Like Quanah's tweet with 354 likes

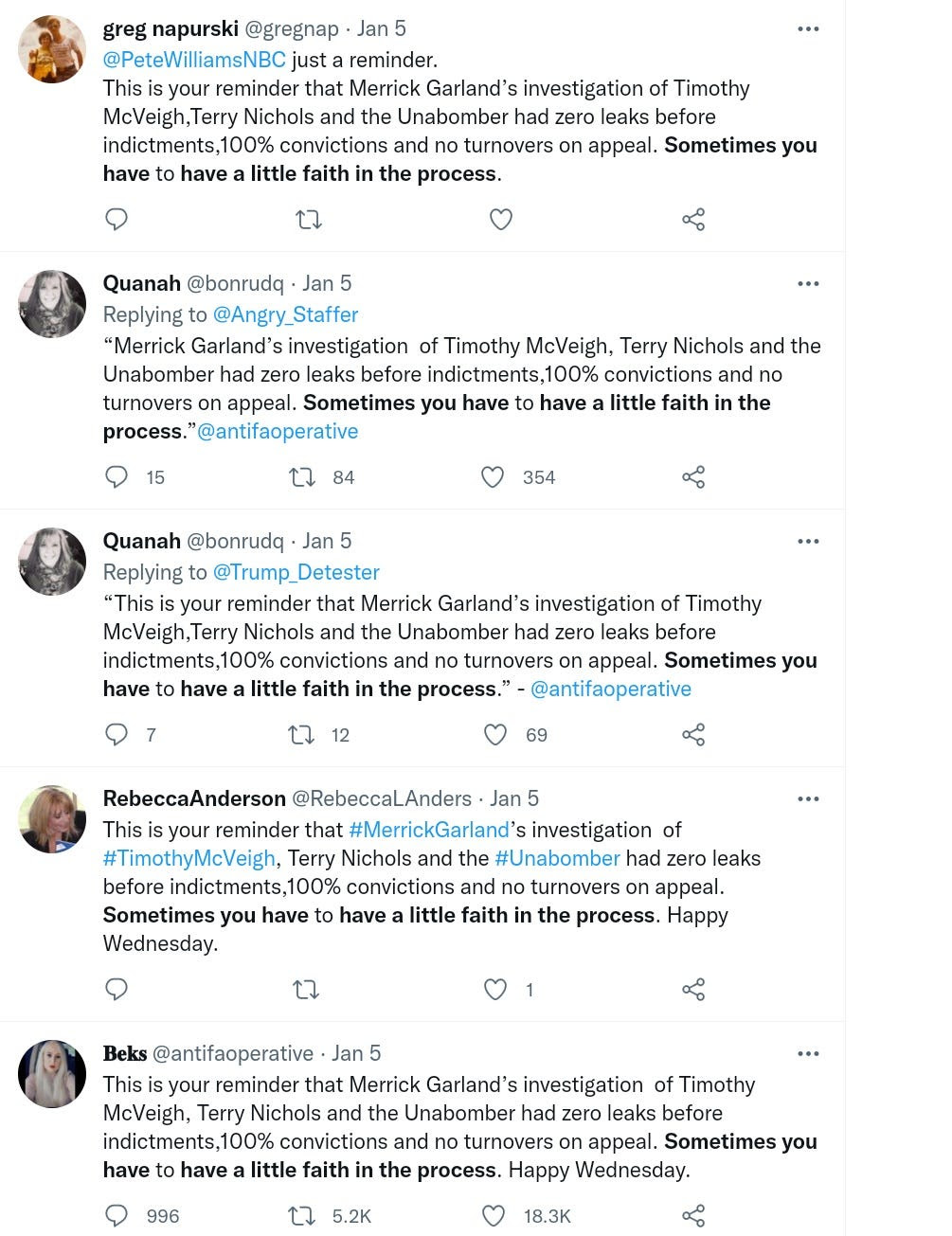pos(493,476)
